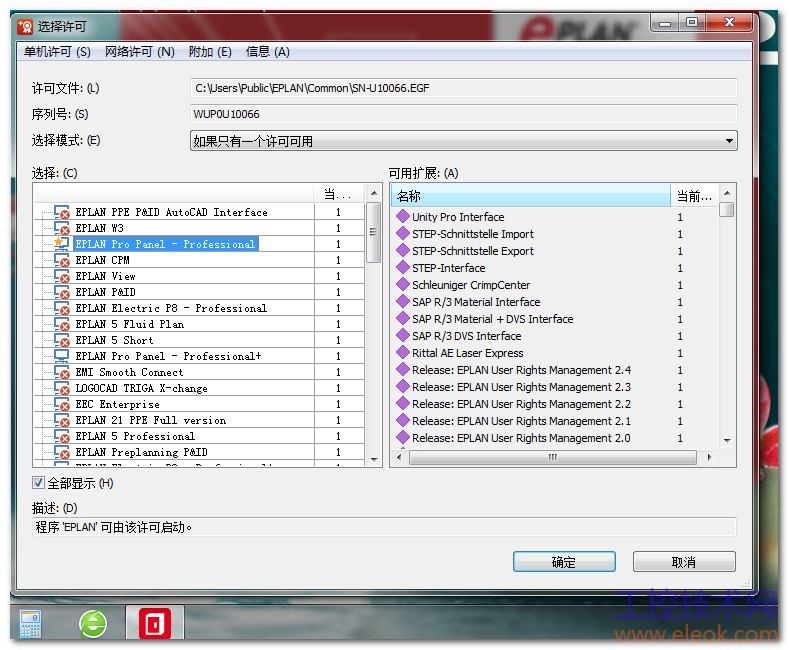The height and width of the screenshot is (650, 789).
Task: Select the EPLAN Pro Panel - Professional+ row
Action: tap(168, 356)
